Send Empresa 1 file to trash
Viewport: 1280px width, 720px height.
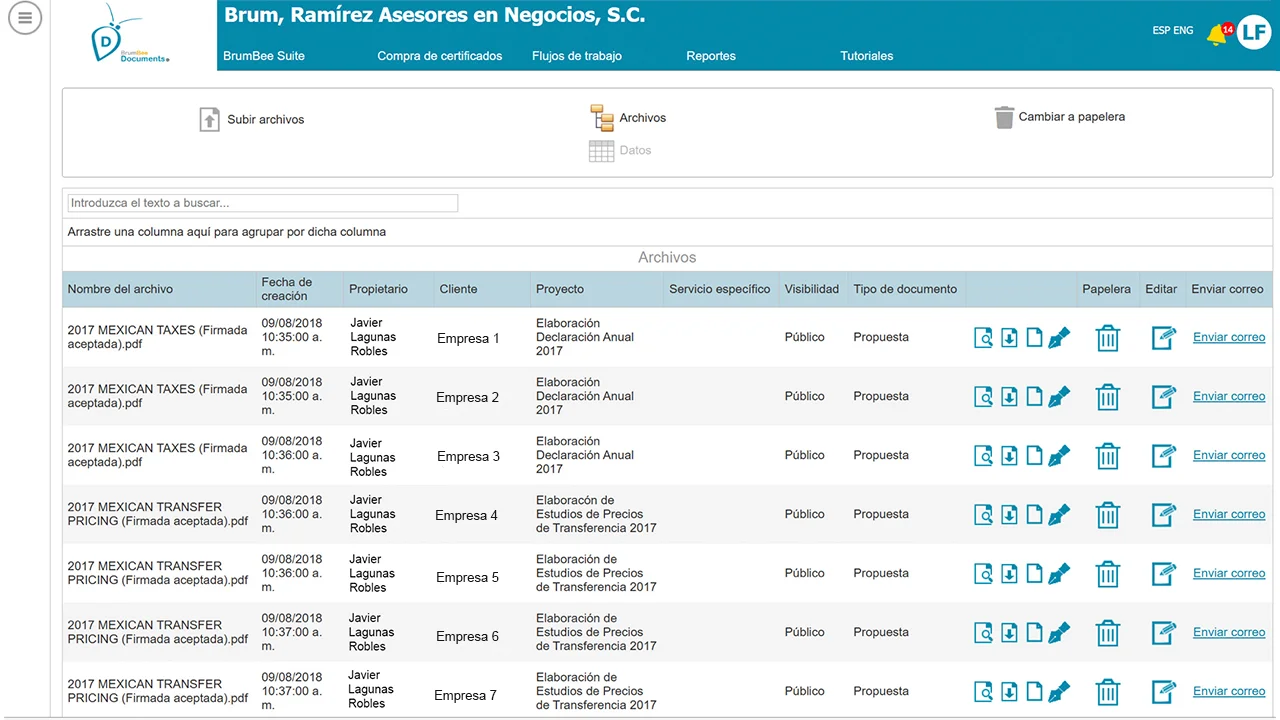[x=1107, y=338]
